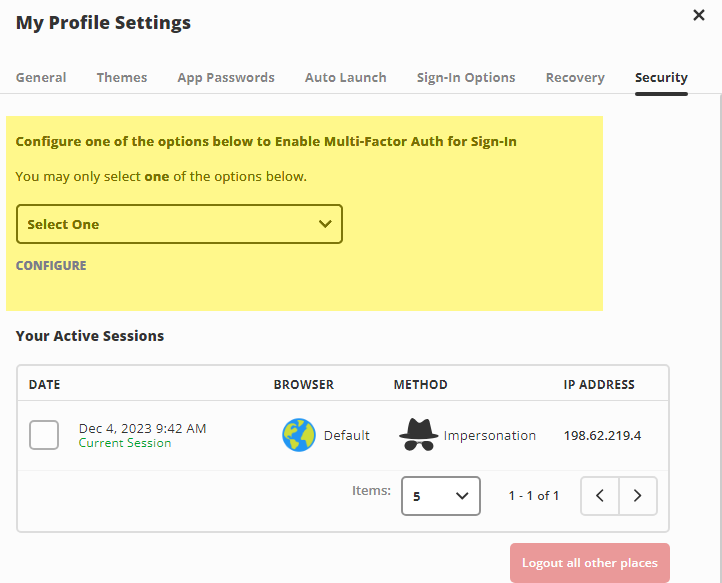Click the CONFIGURE link
This screenshot has height=583, width=722.
click(x=51, y=266)
